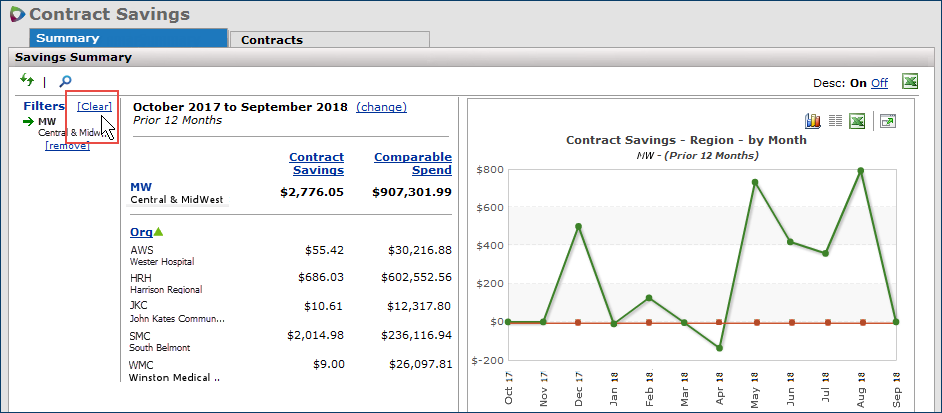Toggle Org column sort order arrow

(158, 232)
